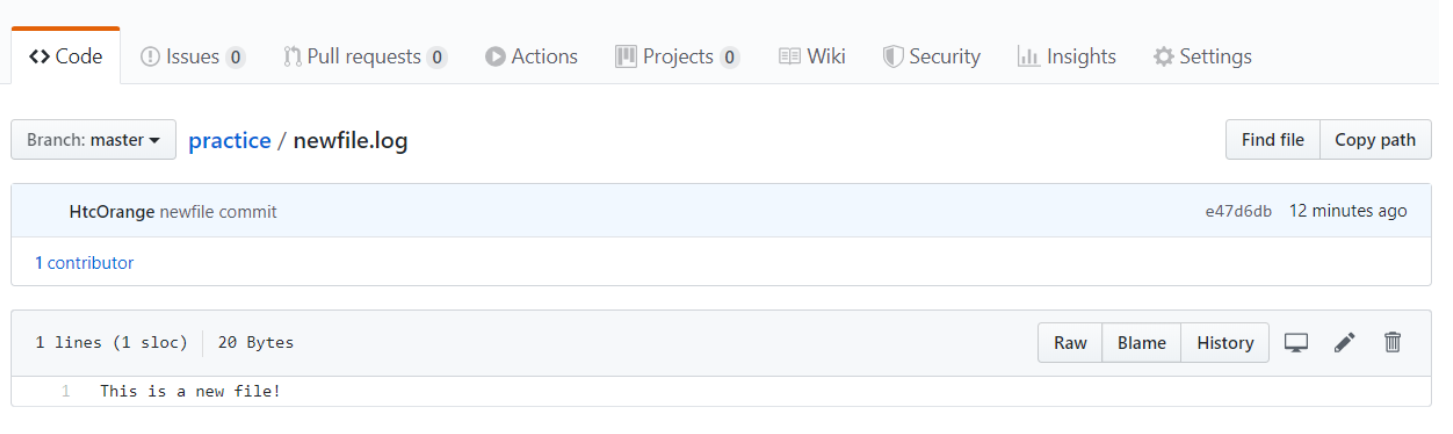Open file in GitHub Desktop monitor icon

coord(1296,343)
